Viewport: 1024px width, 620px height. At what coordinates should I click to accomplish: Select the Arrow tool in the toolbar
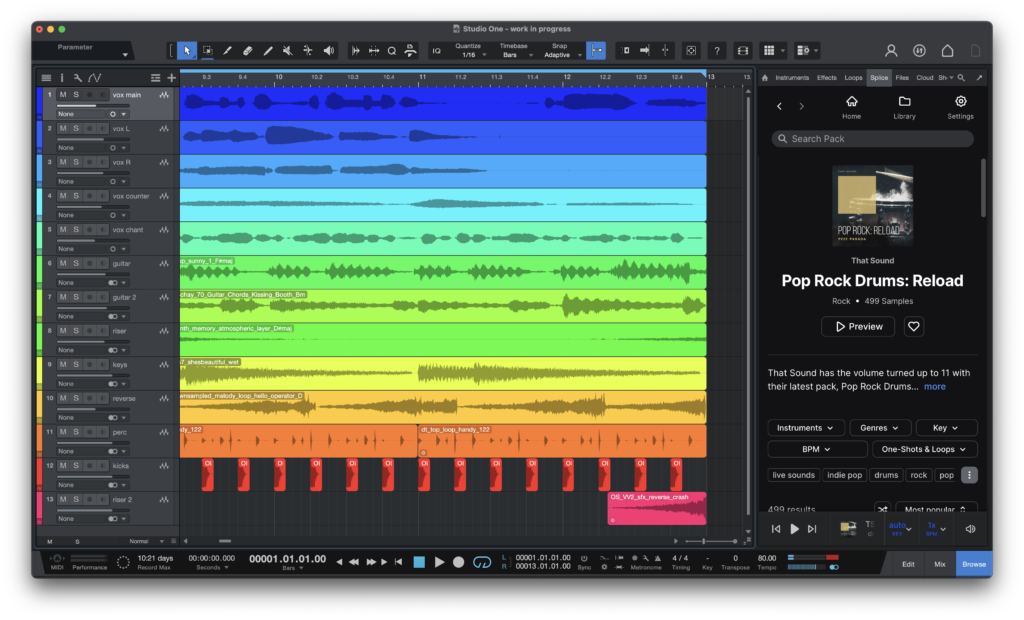(187, 51)
